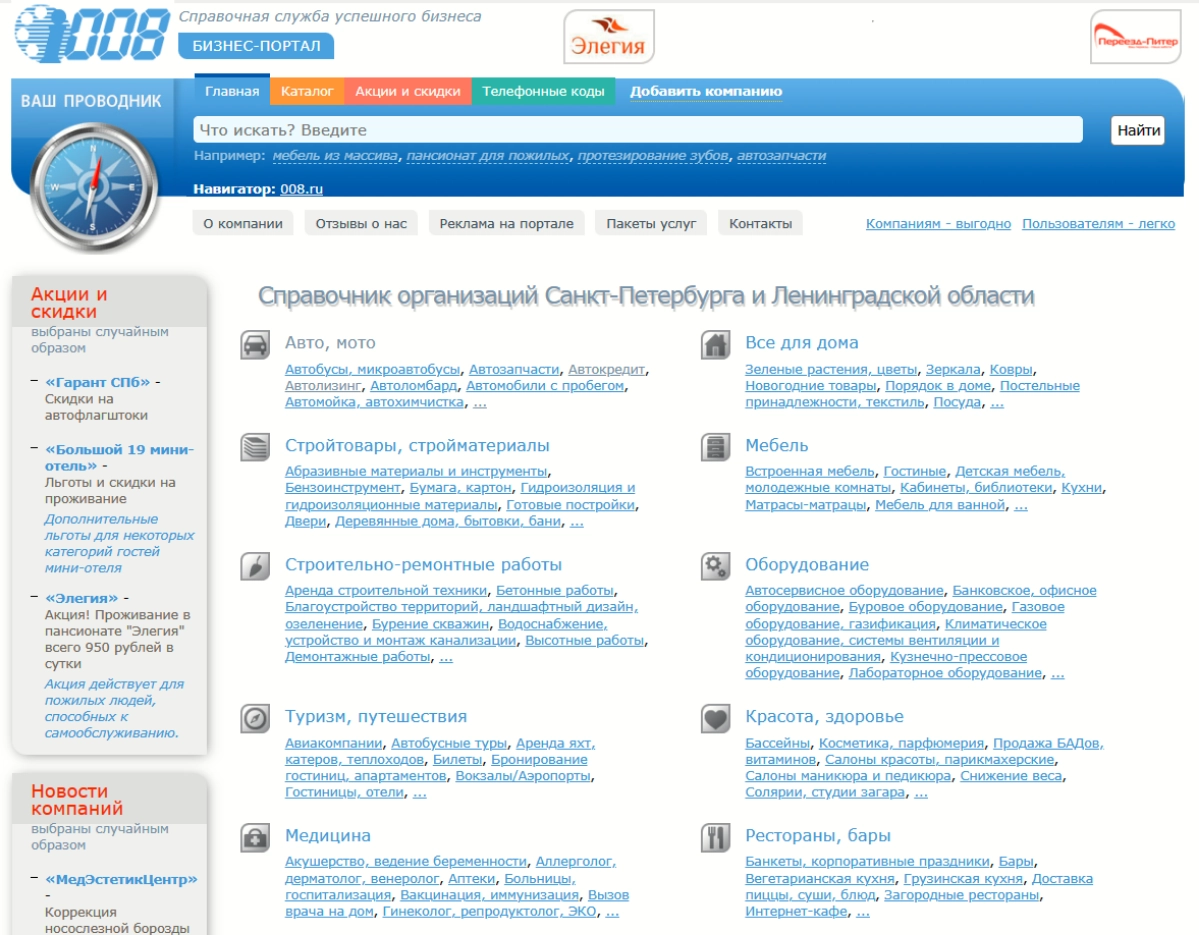The image size is (1199, 935).
Task: Click the compass icon beside Туризм, путешествия
Action: (255, 718)
